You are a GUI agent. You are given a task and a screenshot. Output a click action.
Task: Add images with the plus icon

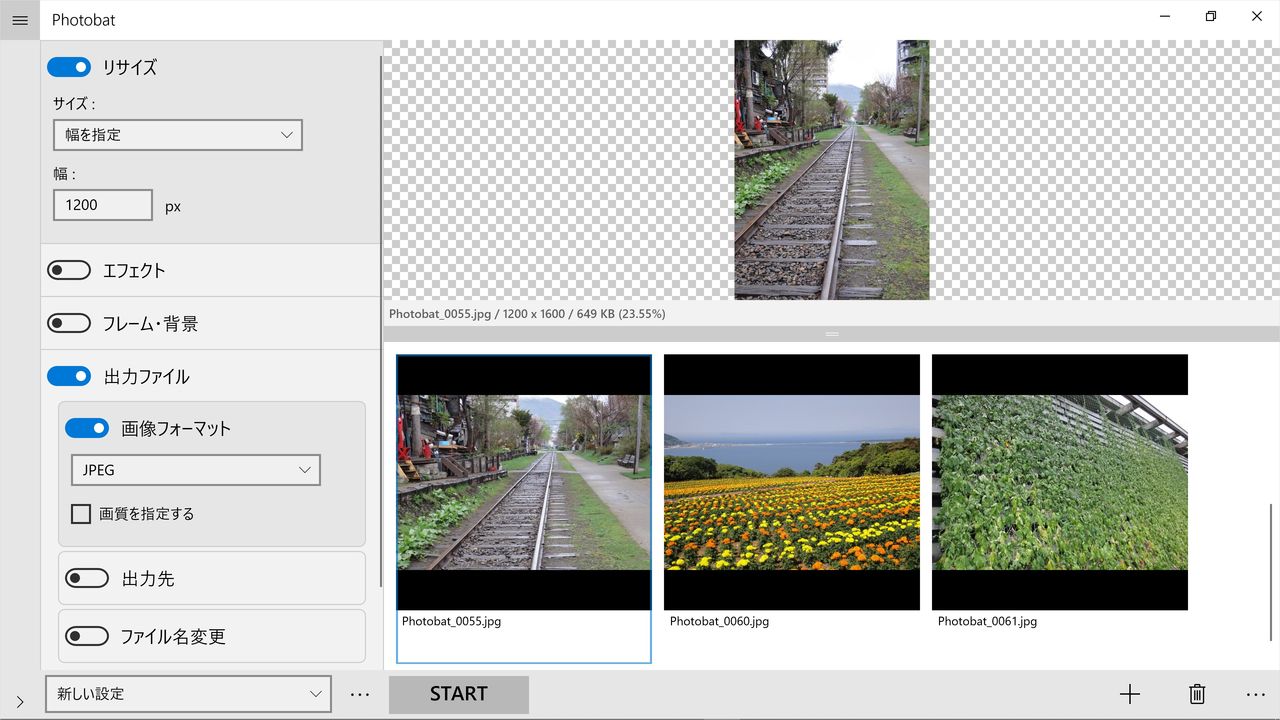1130,694
